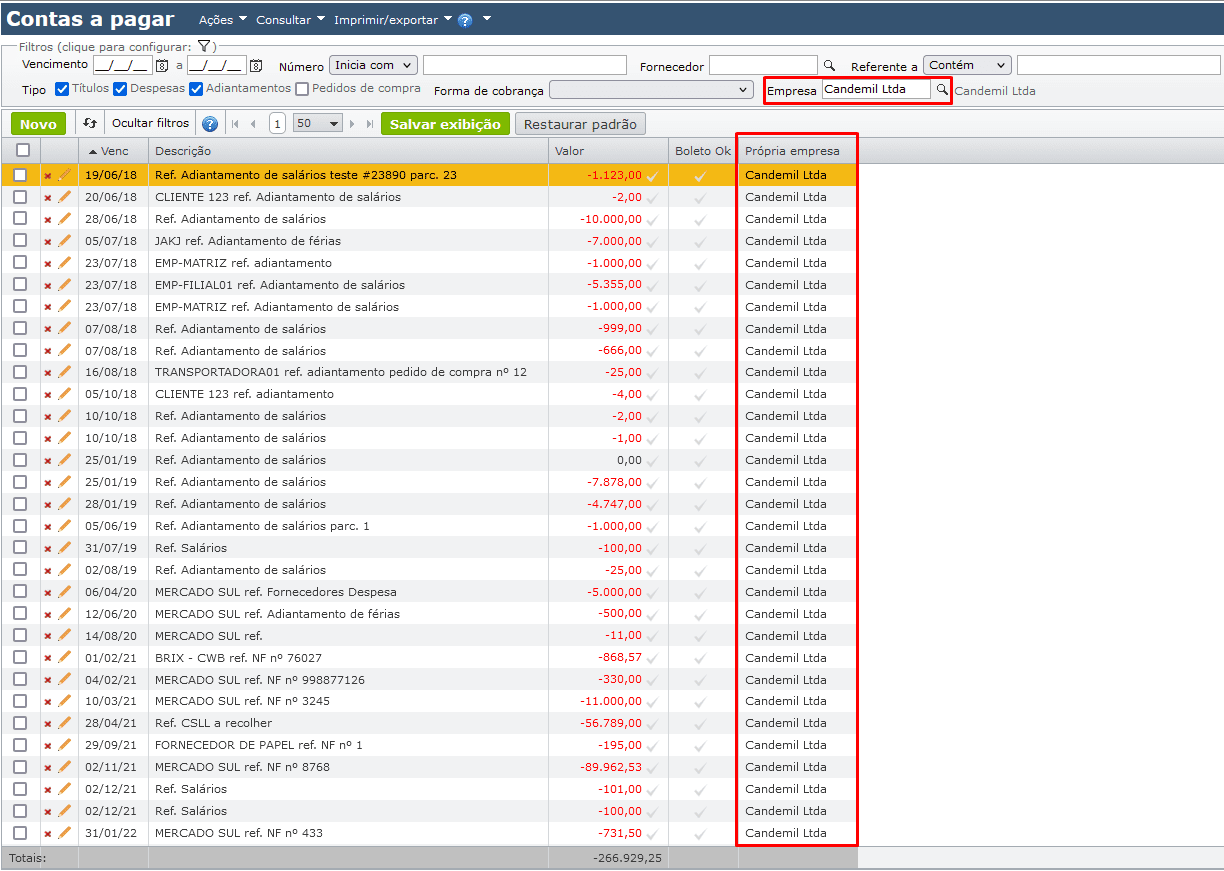1224x871 pixels.
Task: Sort by the Própria empresa column header
Action: (798, 151)
